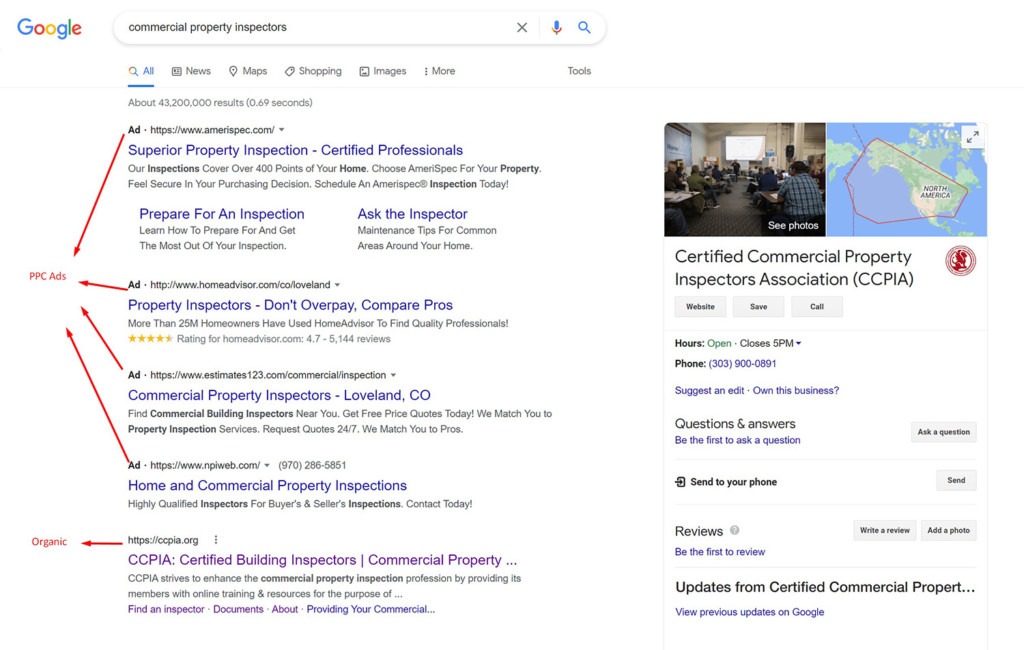Click the phone number (303) 900-0891
This screenshot has width=1024, height=650.
pos(742,364)
